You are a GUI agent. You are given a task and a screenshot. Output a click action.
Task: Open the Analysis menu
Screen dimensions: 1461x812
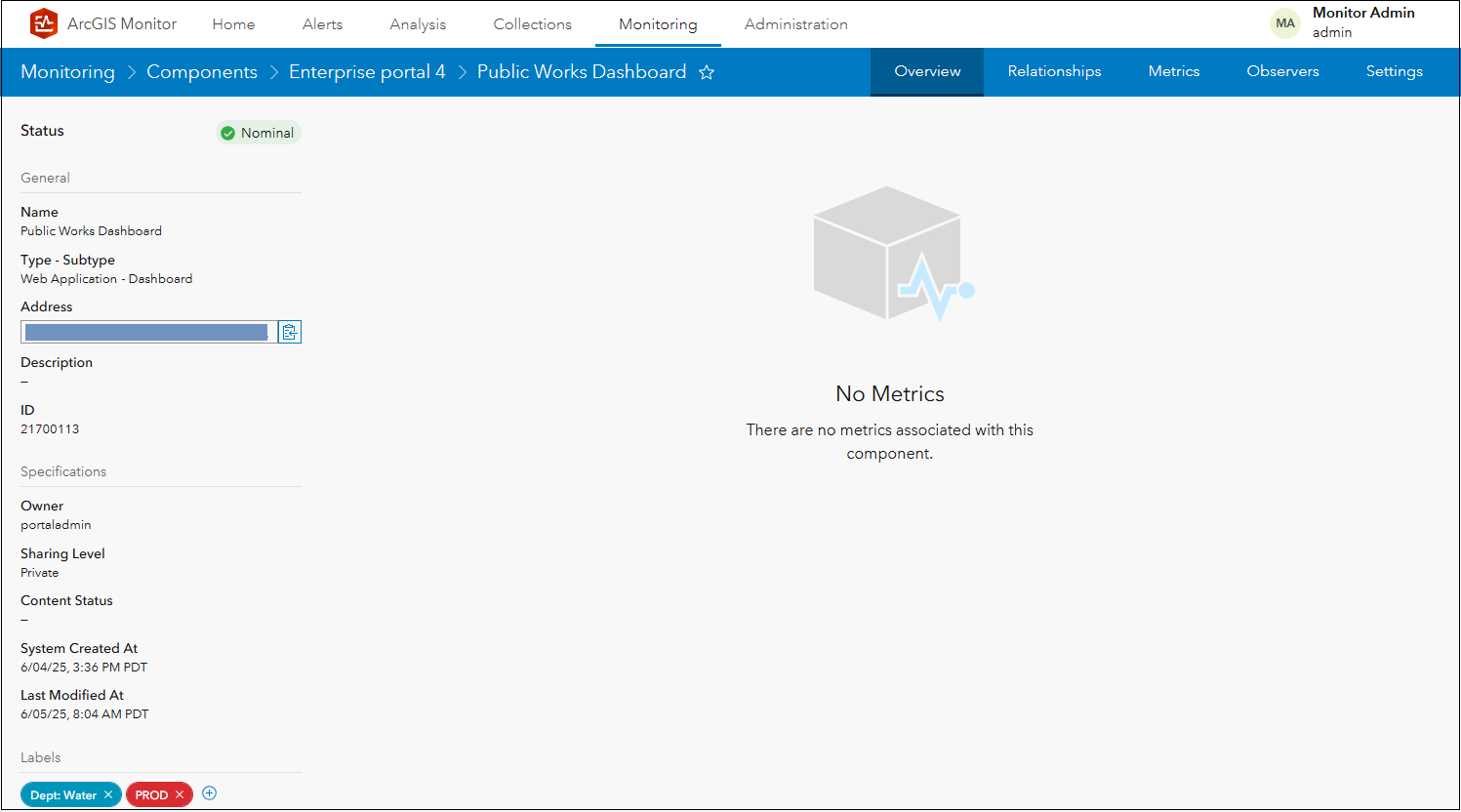click(418, 24)
